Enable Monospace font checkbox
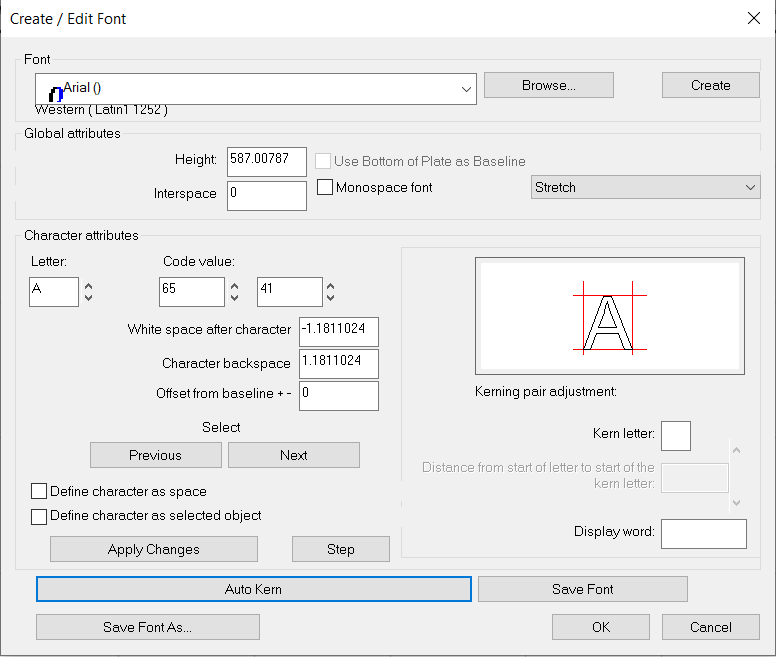The height and width of the screenshot is (657, 776). coord(325,187)
